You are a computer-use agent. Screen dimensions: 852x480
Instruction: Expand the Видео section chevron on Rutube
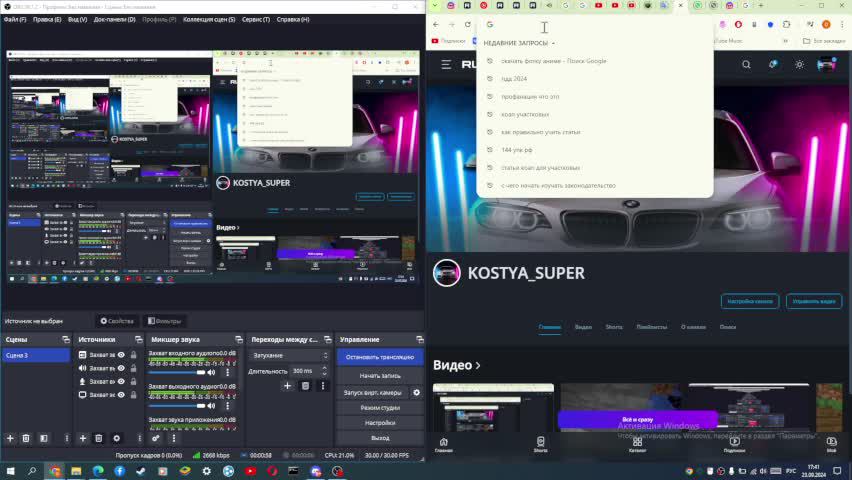478,366
